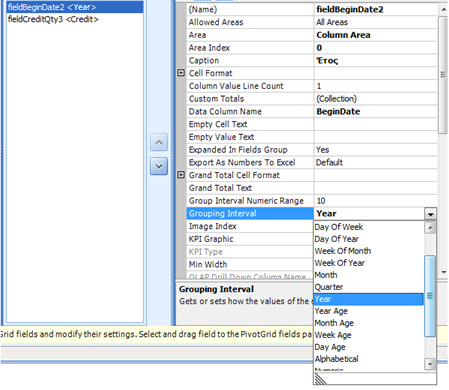Screen dimensions: 449x390
Task: Select fieldCreditQty3 <Credit> in field list
Action: [53, 19]
